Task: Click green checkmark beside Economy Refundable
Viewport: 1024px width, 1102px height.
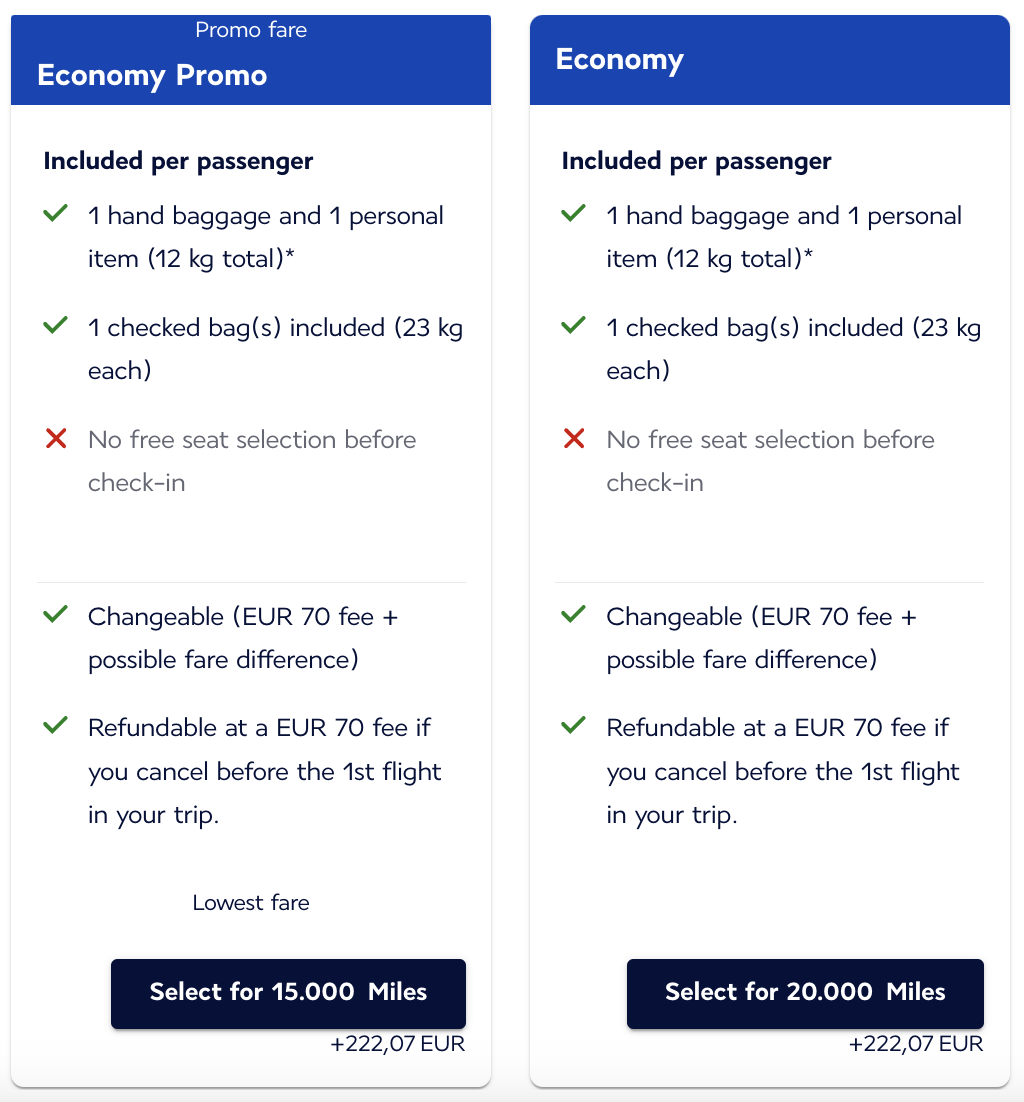Action: click(x=573, y=726)
